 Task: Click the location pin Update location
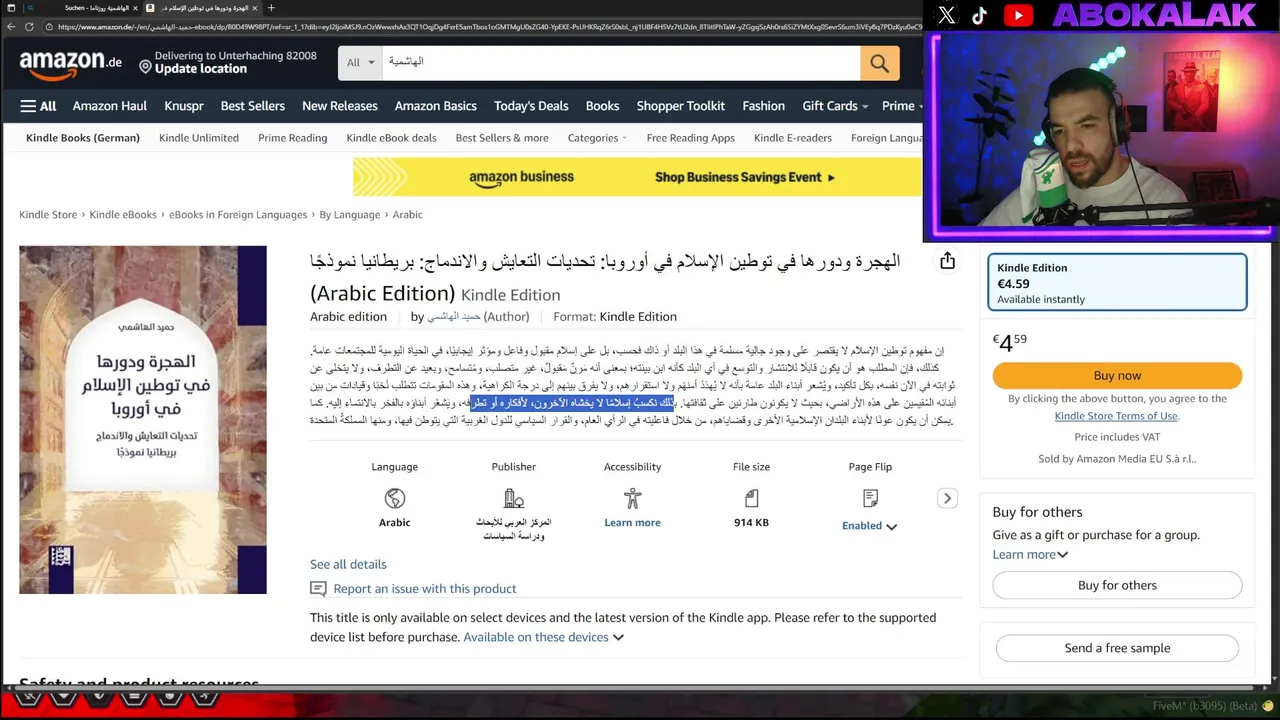click(x=145, y=67)
